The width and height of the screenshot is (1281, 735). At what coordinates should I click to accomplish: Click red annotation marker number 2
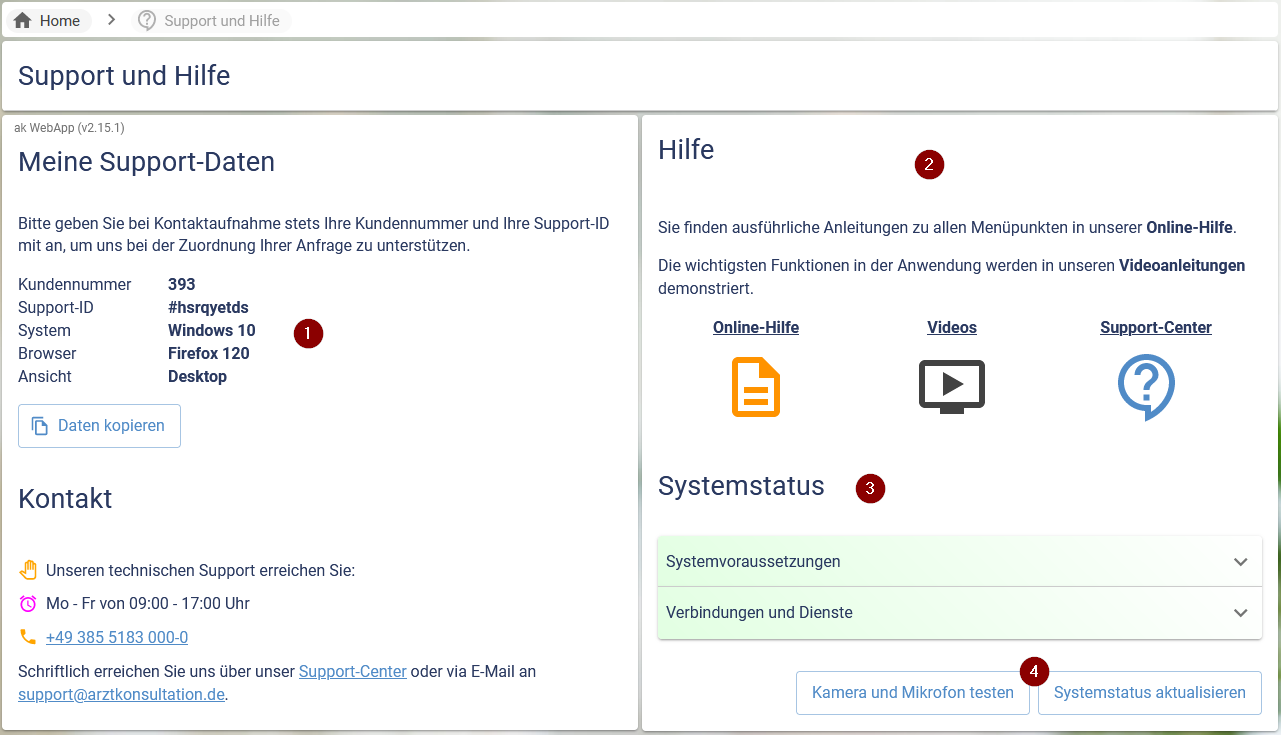point(929,165)
